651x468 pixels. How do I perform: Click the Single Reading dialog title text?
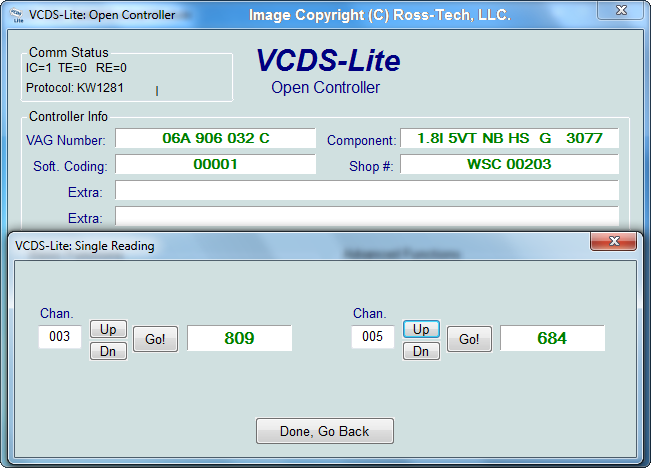click(85, 246)
